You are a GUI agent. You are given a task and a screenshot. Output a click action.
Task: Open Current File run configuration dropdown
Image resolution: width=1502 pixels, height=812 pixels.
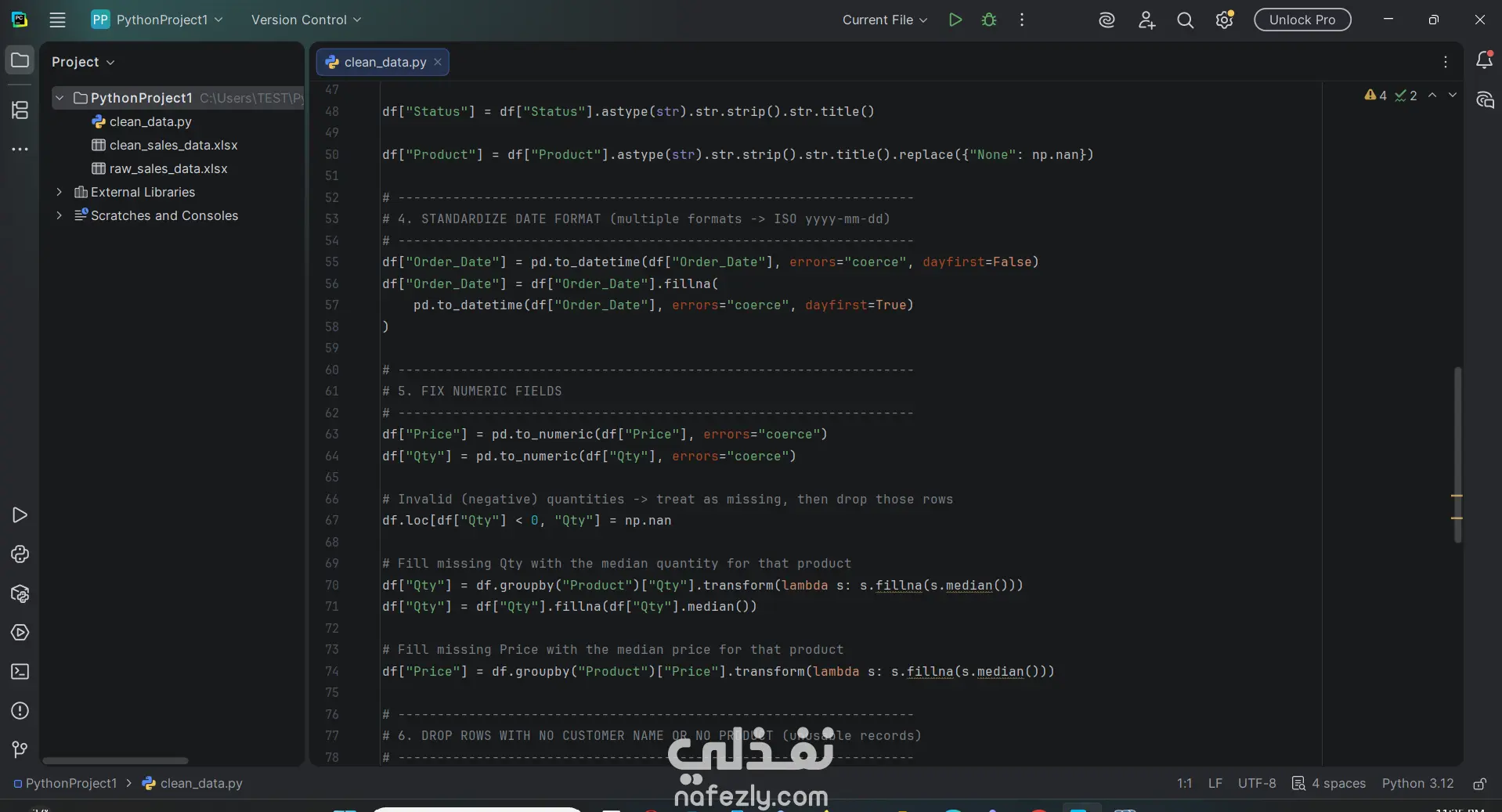(884, 20)
